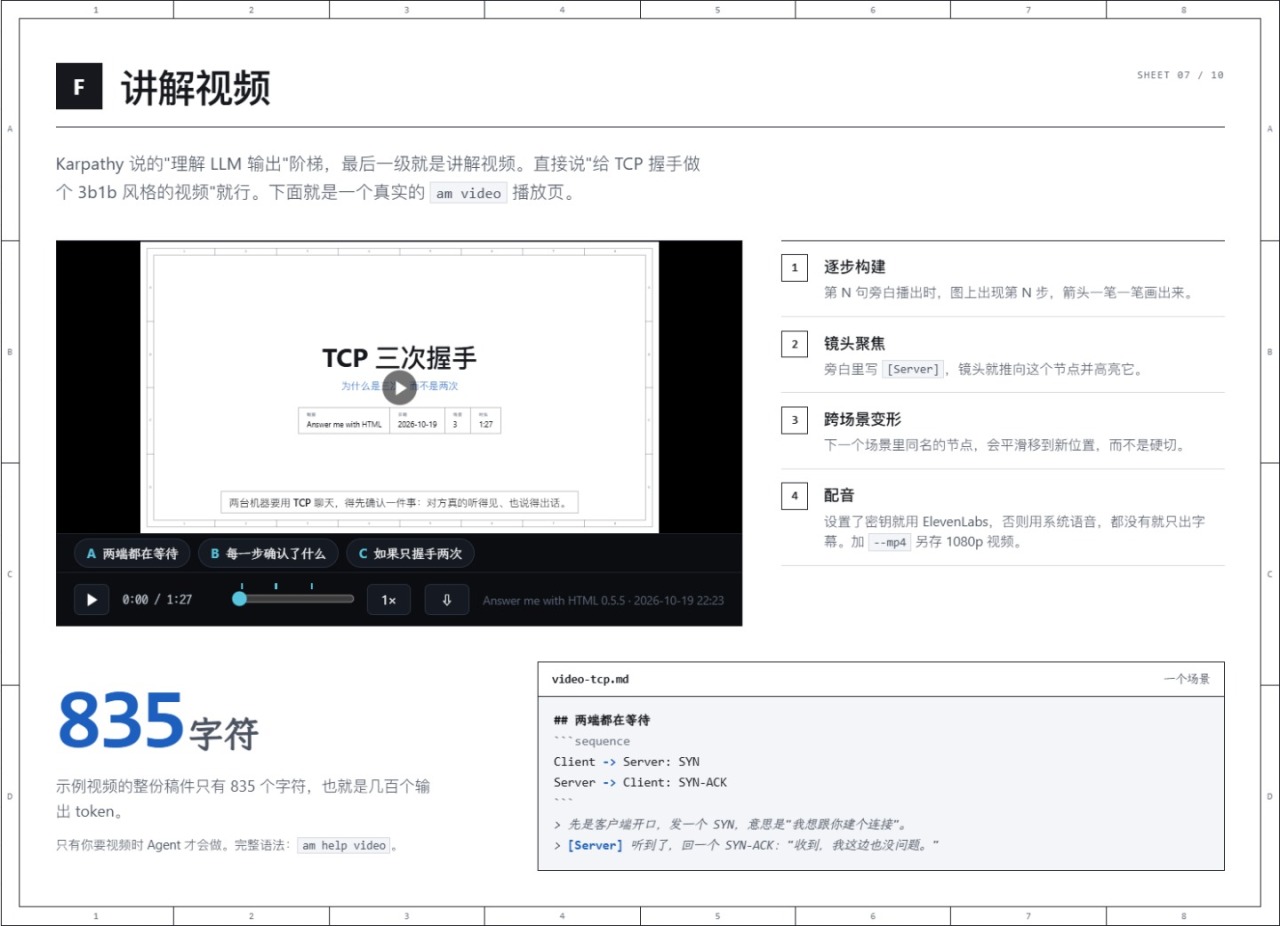Click the --mp4 inline code tag

(889, 543)
